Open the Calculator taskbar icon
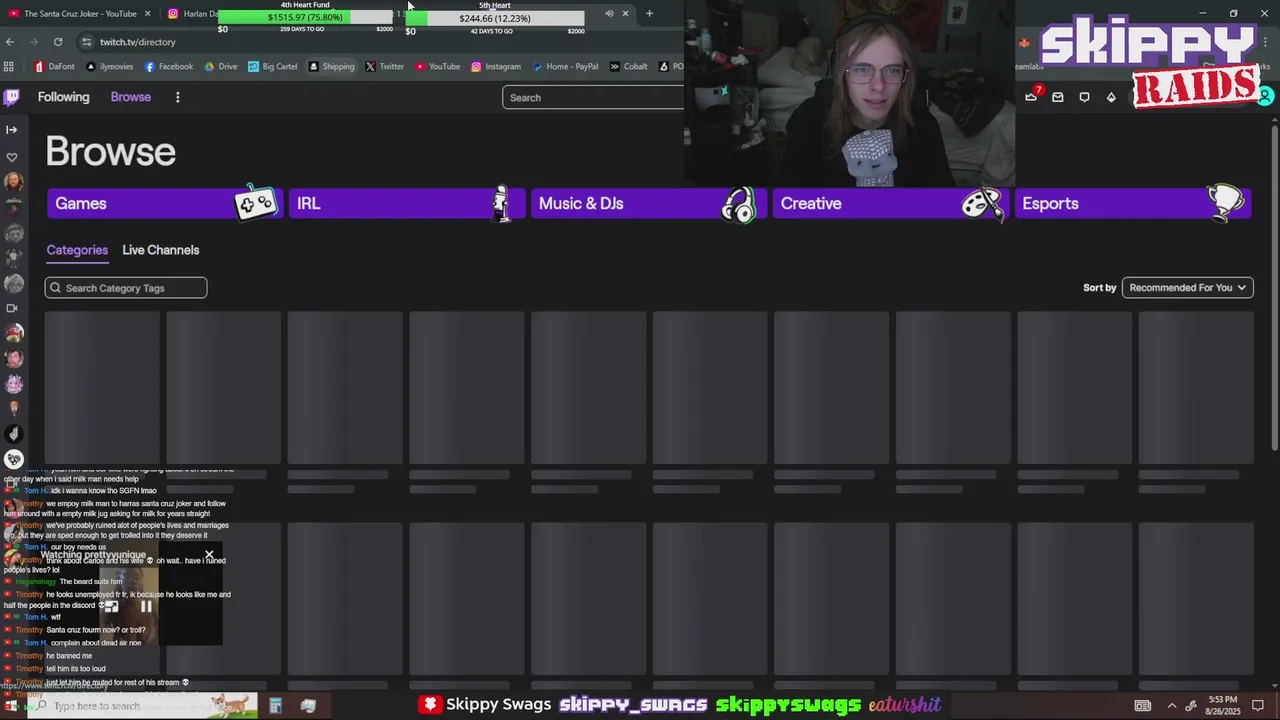 coord(275,706)
